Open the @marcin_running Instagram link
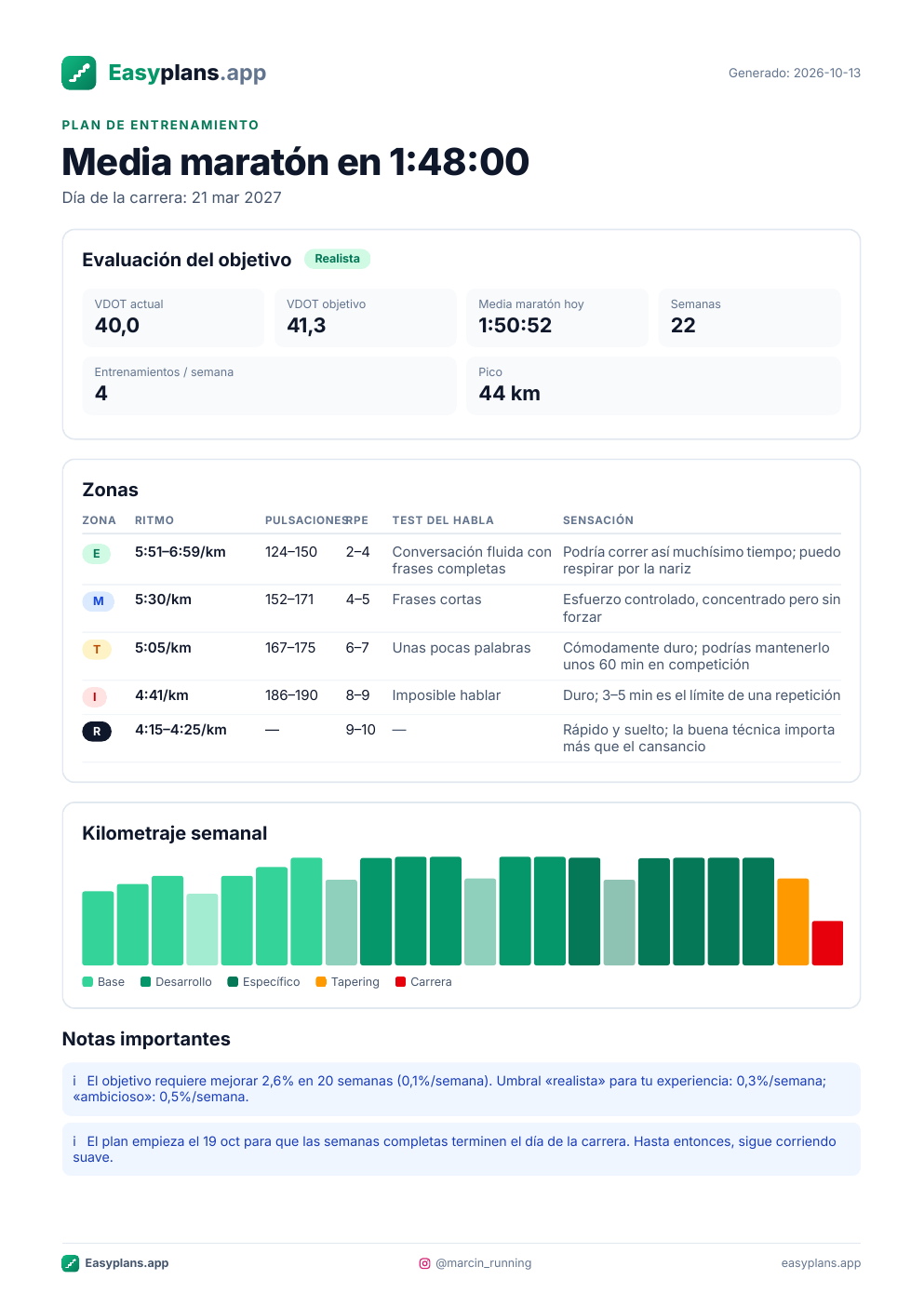This screenshot has height=1307, width=924. point(484,1263)
